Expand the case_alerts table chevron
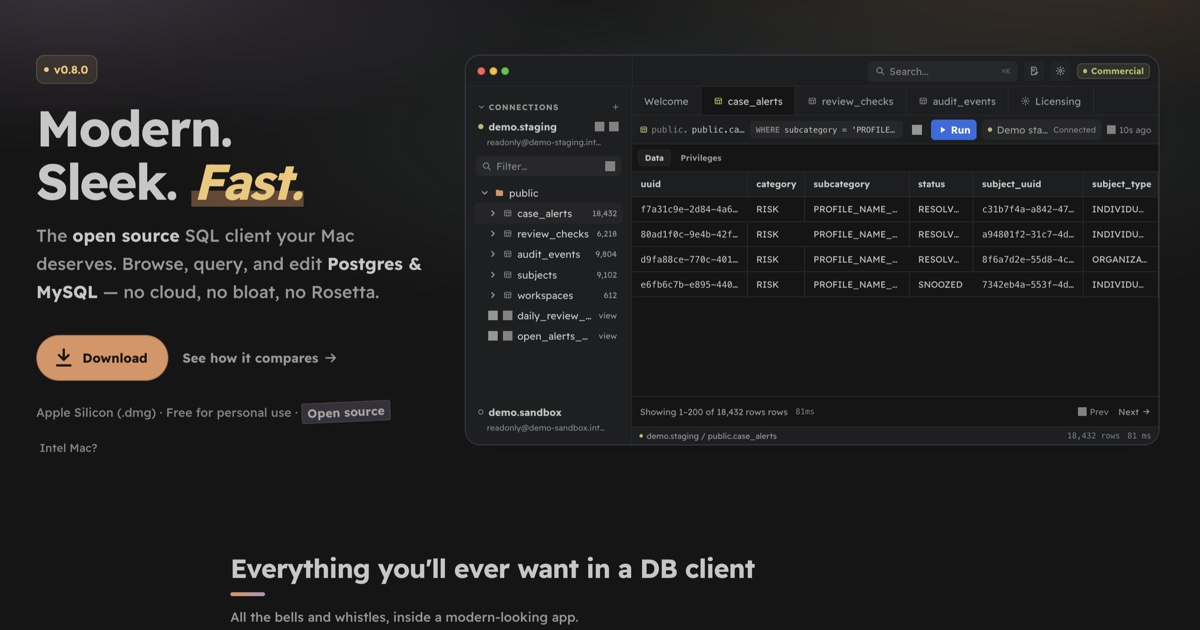The height and width of the screenshot is (630, 1200). point(493,213)
